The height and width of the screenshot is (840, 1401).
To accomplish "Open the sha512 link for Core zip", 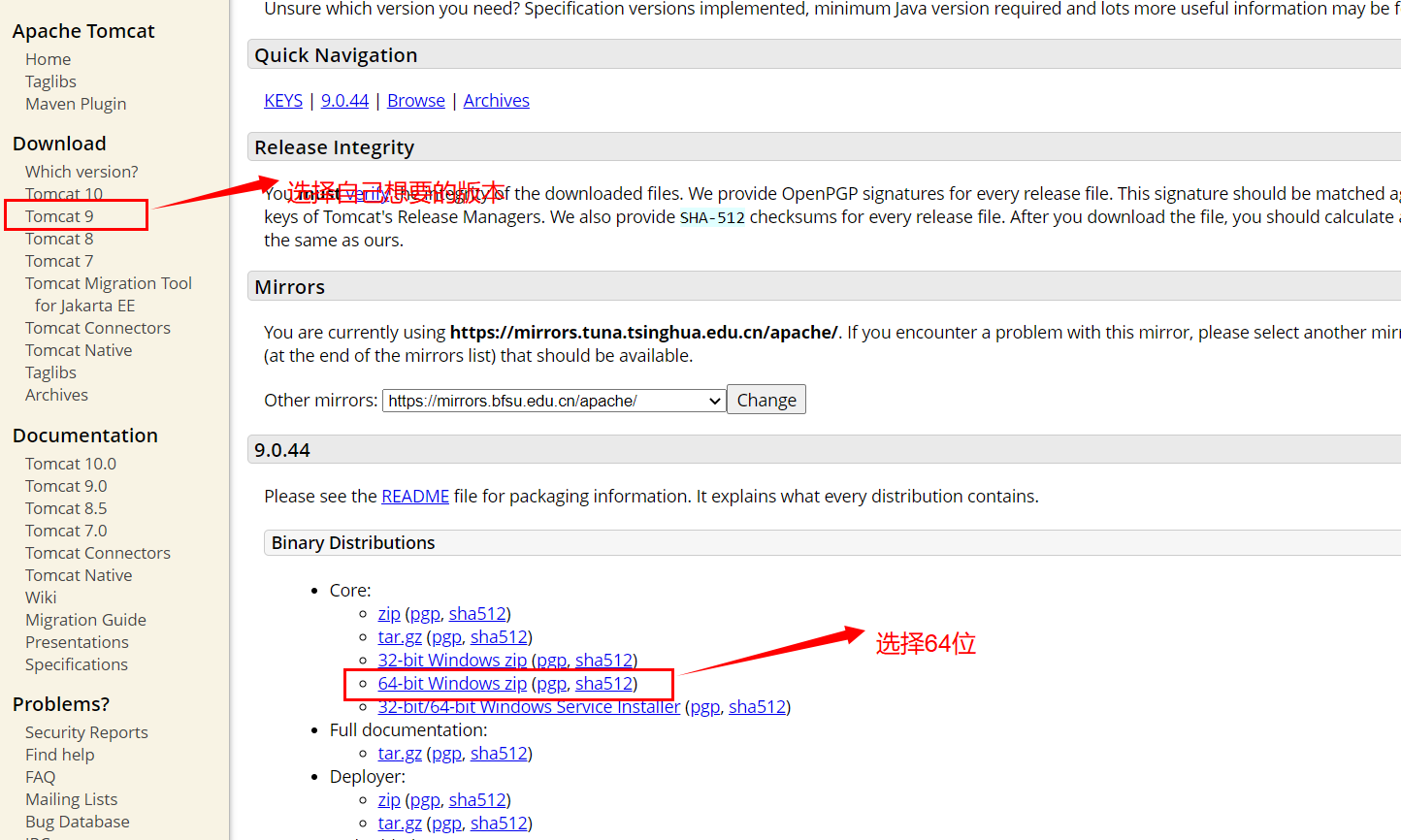I will [x=477, y=614].
